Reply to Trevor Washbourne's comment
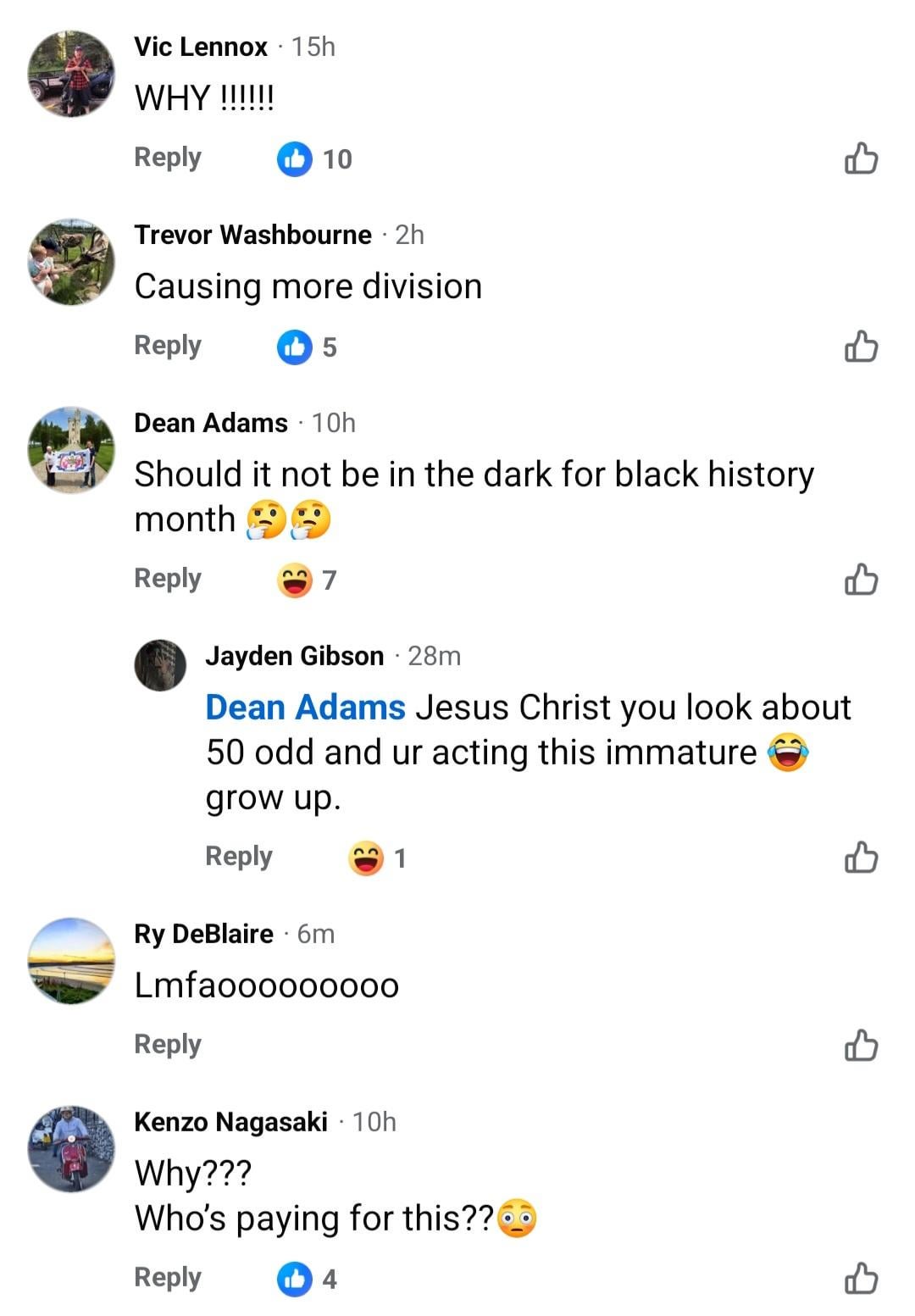This screenshot has width=915, height=1316. click(168, 346)
